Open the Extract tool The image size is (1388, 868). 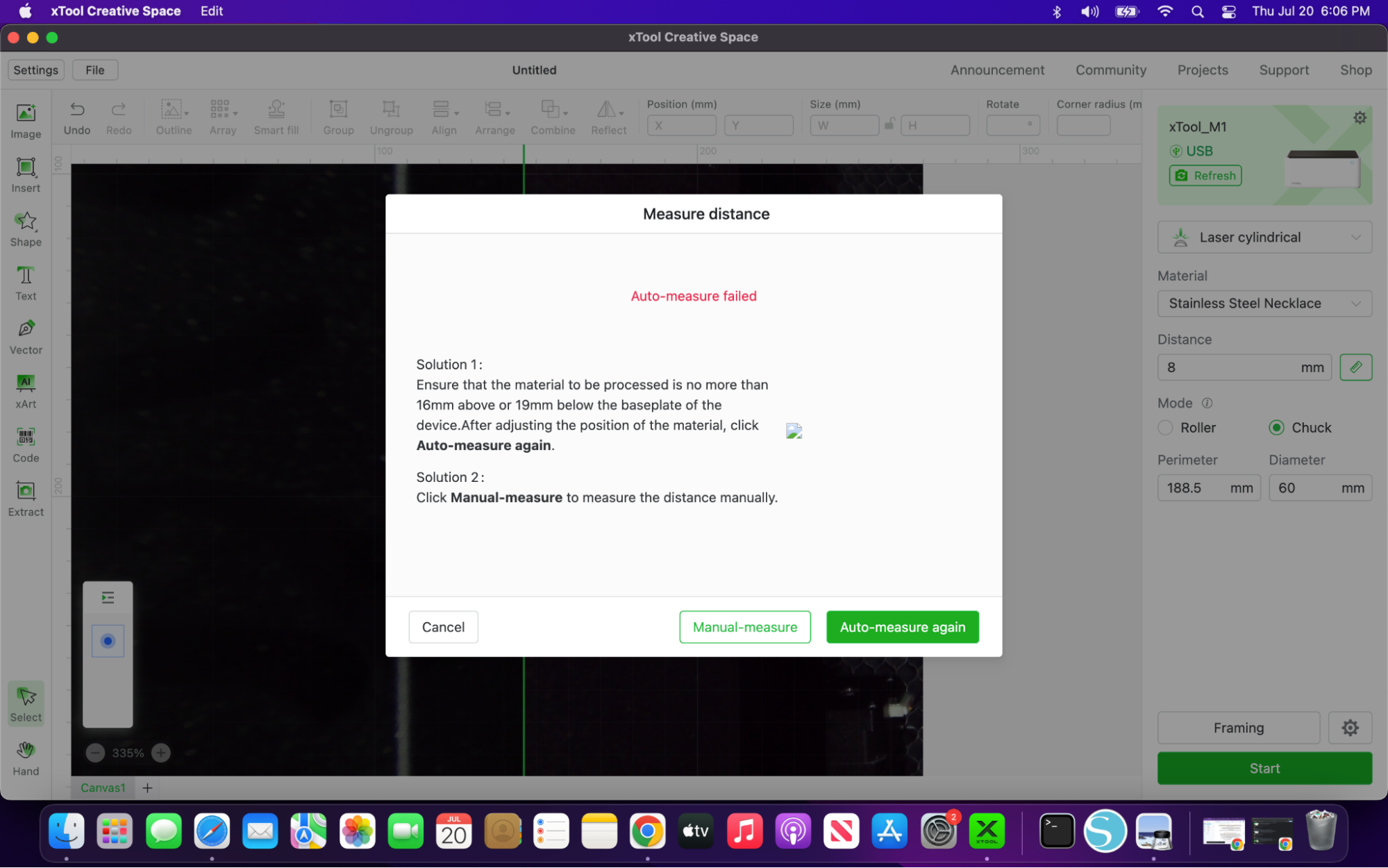tap(26, 499)
